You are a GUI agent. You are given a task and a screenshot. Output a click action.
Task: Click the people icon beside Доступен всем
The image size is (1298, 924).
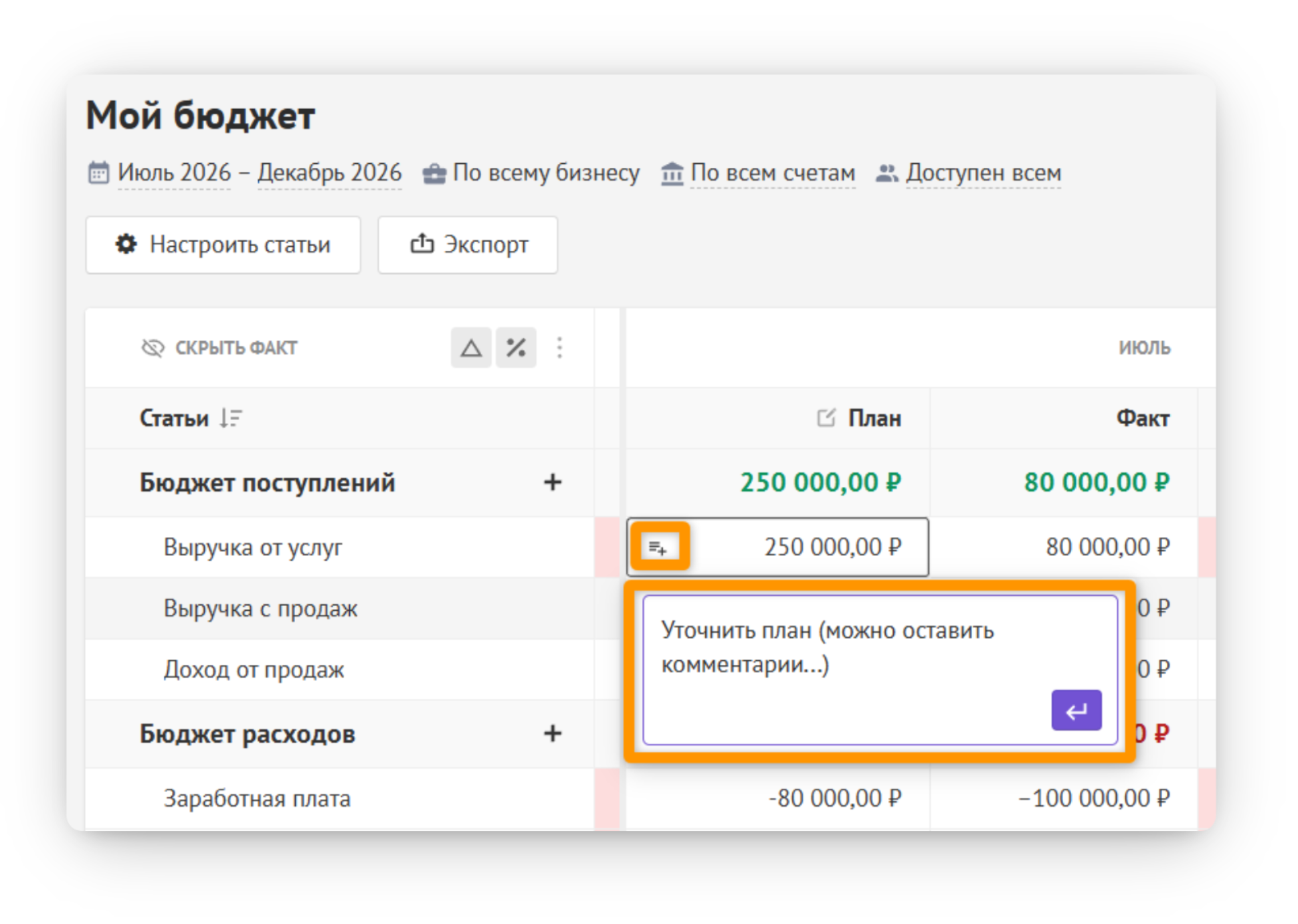(887, 173)
